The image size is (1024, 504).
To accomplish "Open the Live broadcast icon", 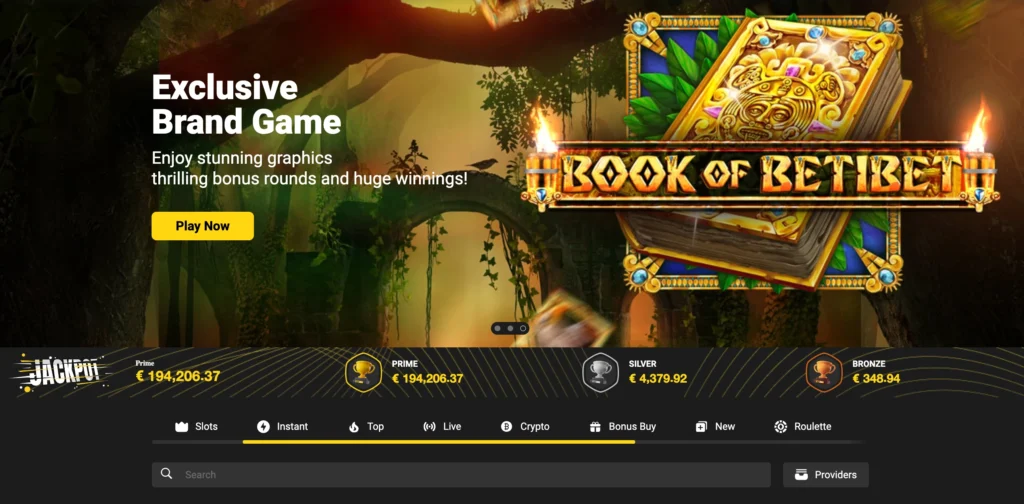I will pos(429,427).
